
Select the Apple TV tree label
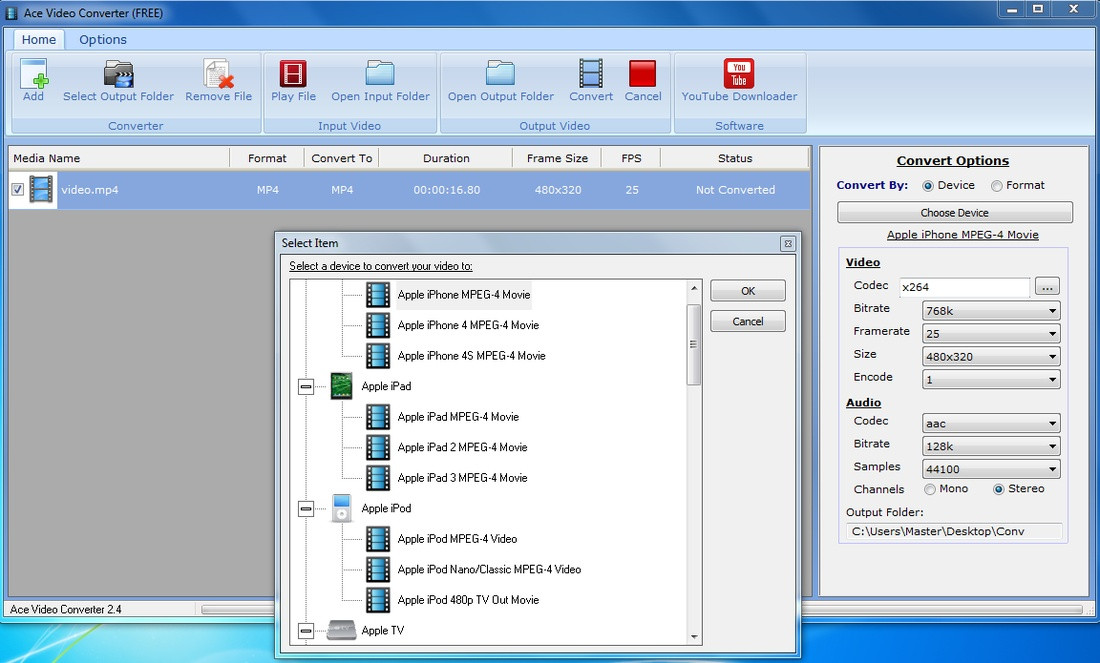382,630
